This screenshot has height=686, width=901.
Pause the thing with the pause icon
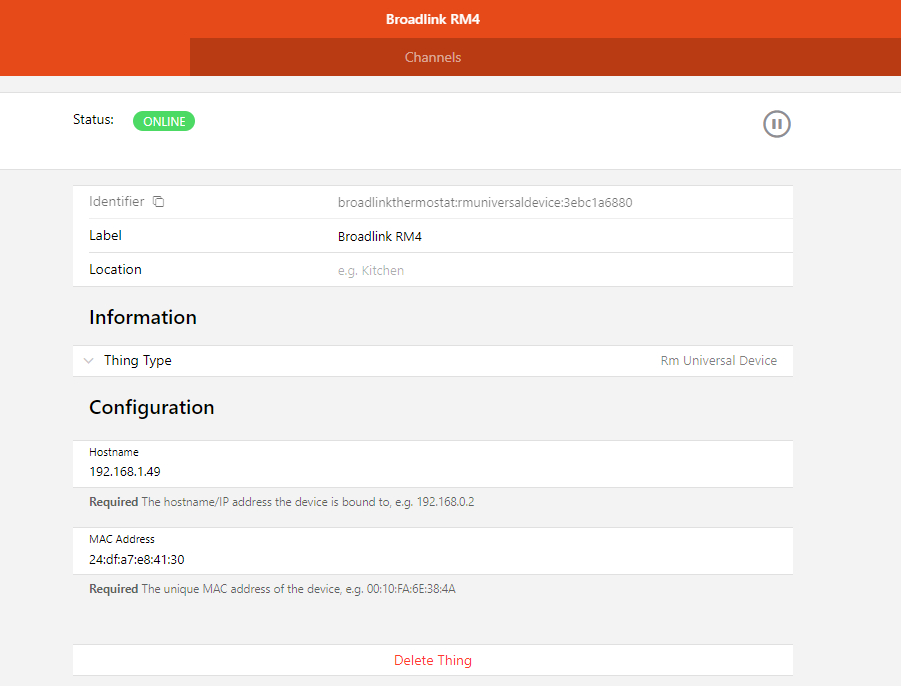point(777,124)
